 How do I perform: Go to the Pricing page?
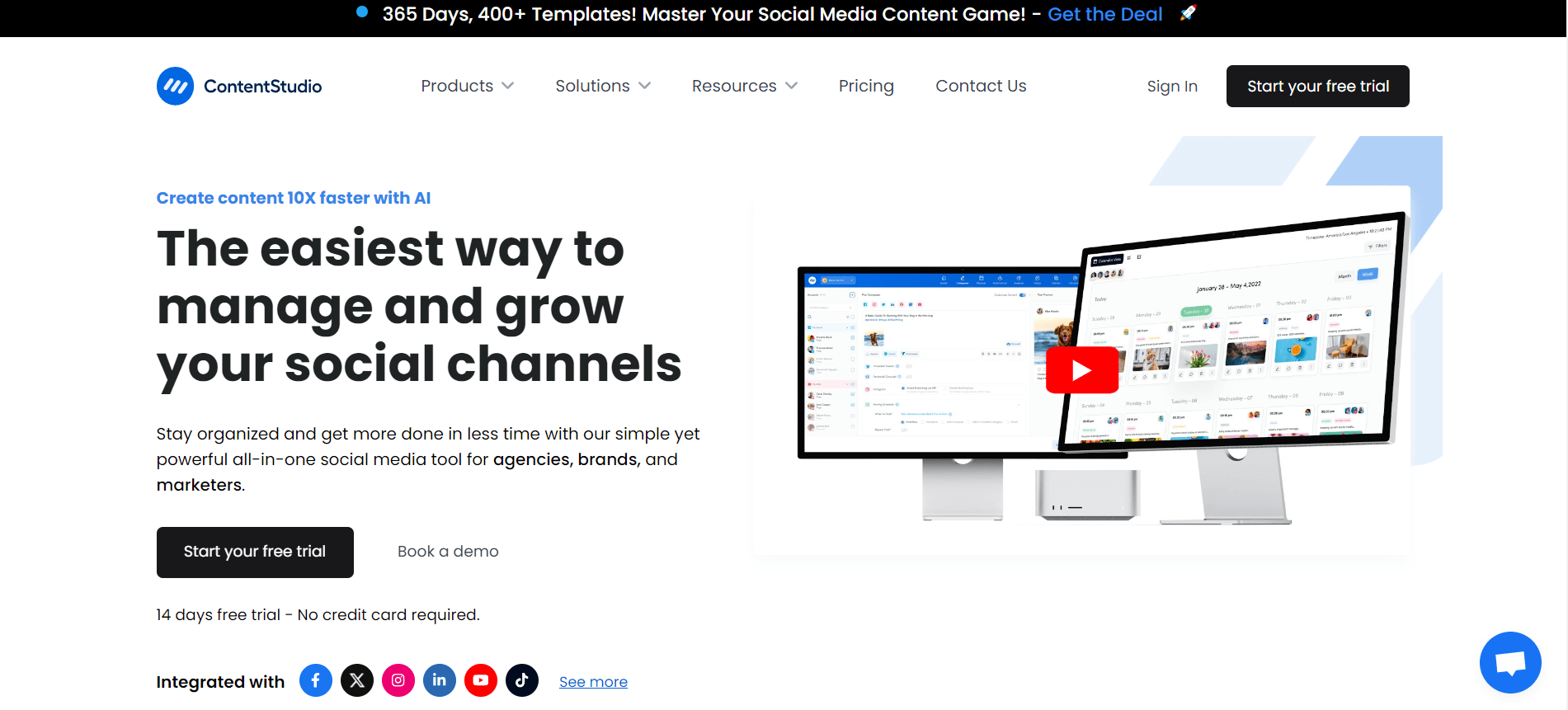pos(866,86)
